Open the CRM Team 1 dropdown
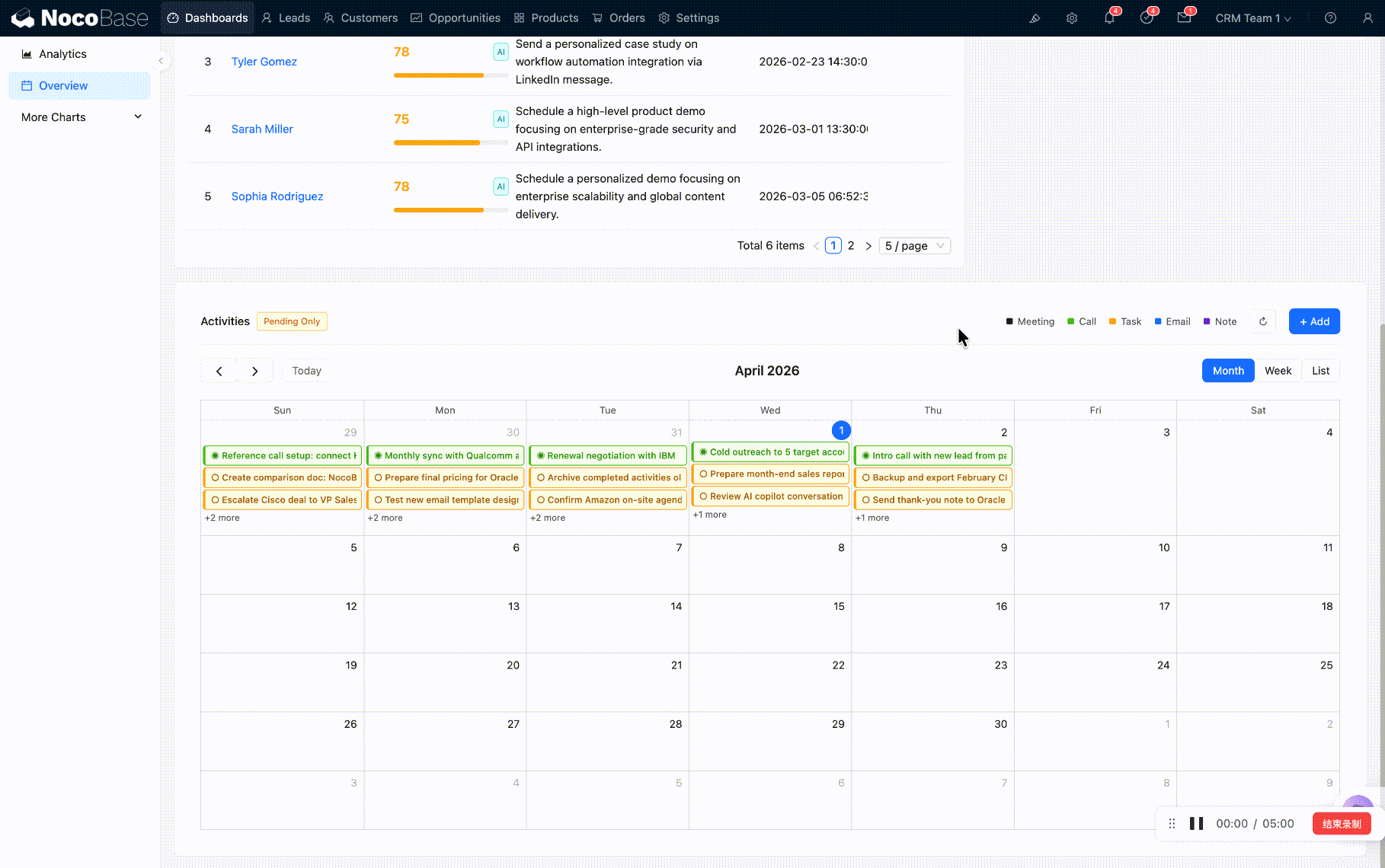 pyautogui.click(x=1252, y=18)
